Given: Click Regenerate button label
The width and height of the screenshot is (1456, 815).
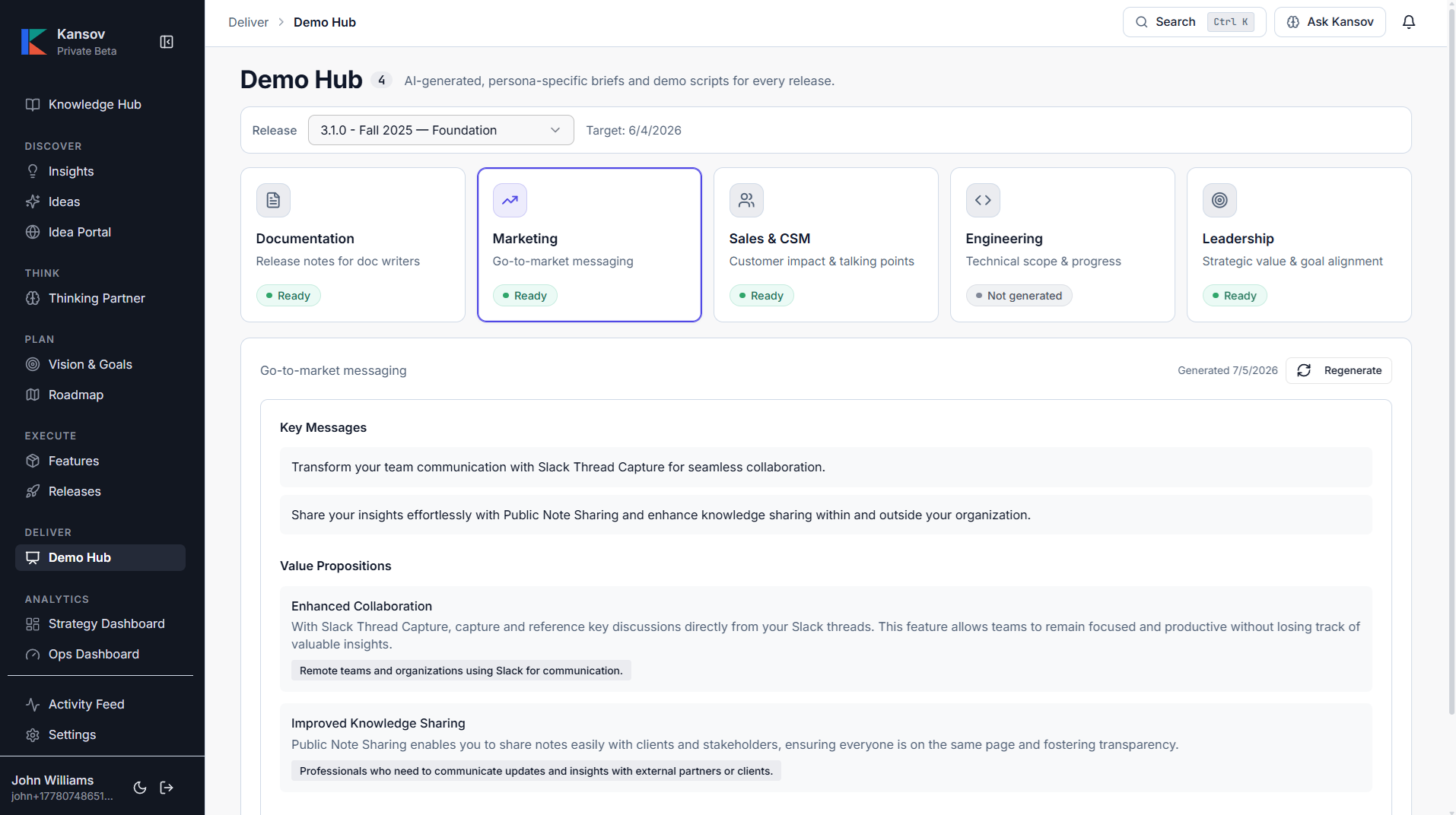Looking at the screenshot, I should [1353, 370].
